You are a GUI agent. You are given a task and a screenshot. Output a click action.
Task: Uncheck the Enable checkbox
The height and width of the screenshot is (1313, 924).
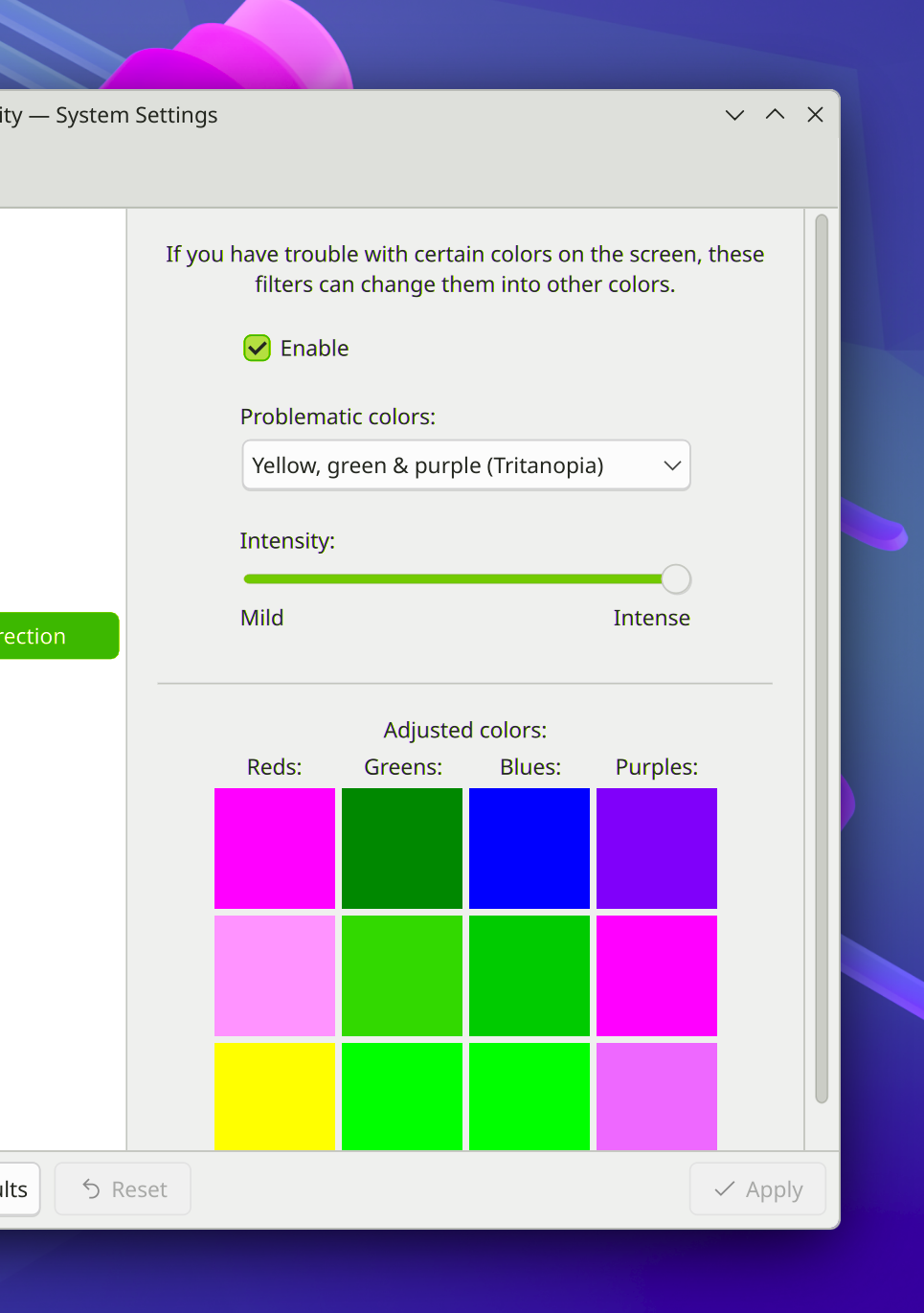click(x=257, y=348)
